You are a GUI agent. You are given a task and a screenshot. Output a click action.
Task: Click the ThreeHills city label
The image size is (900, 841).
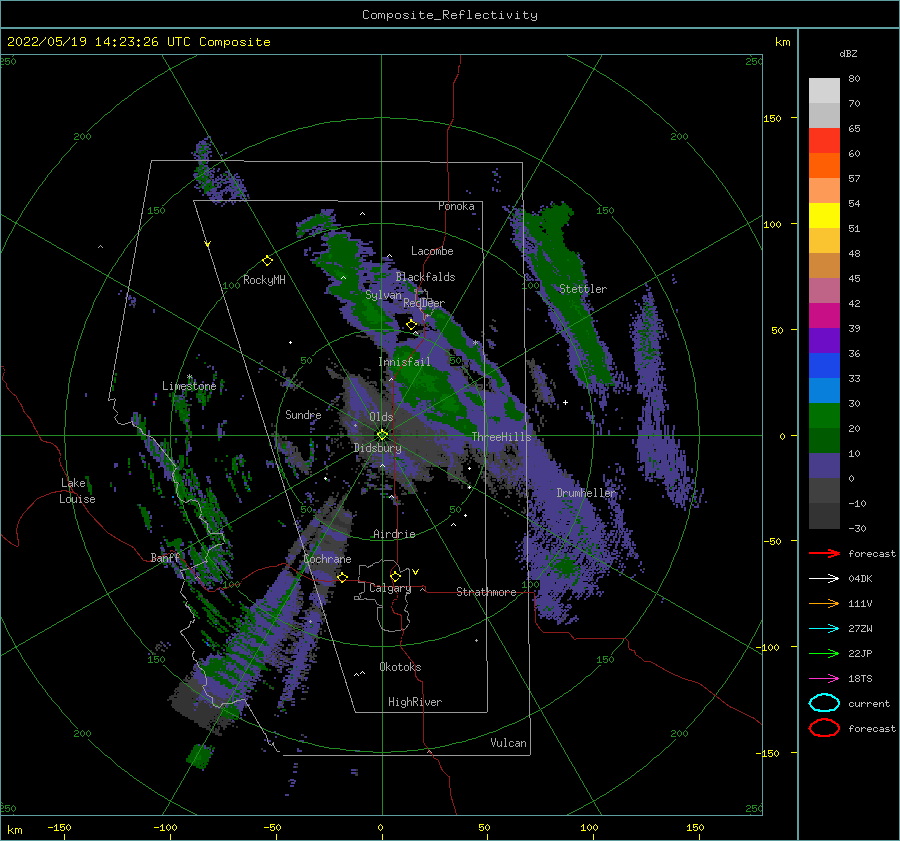point(502,437)
